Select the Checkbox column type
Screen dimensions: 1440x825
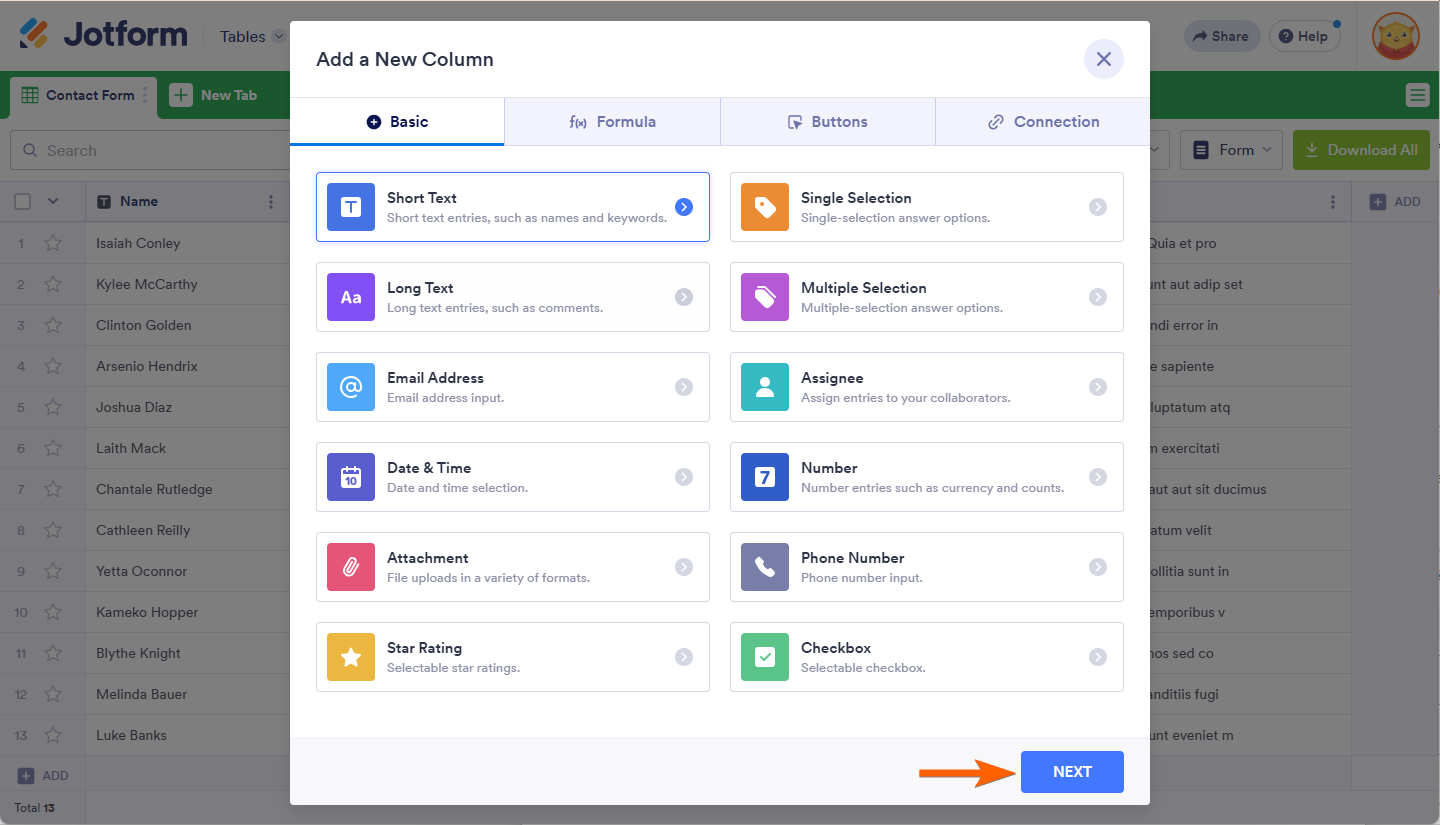[927, 657]
